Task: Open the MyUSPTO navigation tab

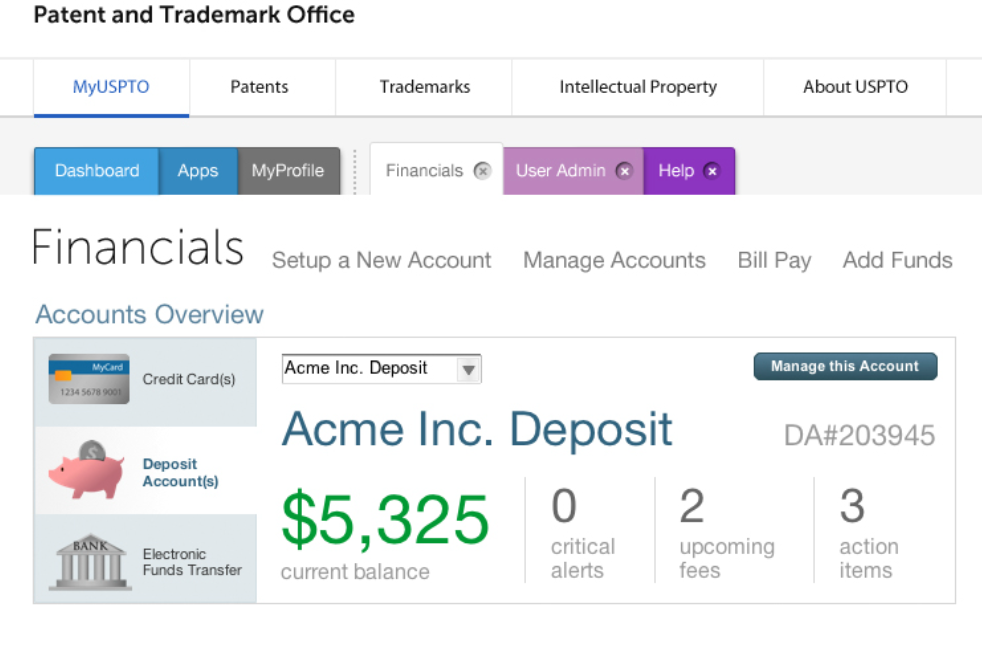Action: click(111, 87)
